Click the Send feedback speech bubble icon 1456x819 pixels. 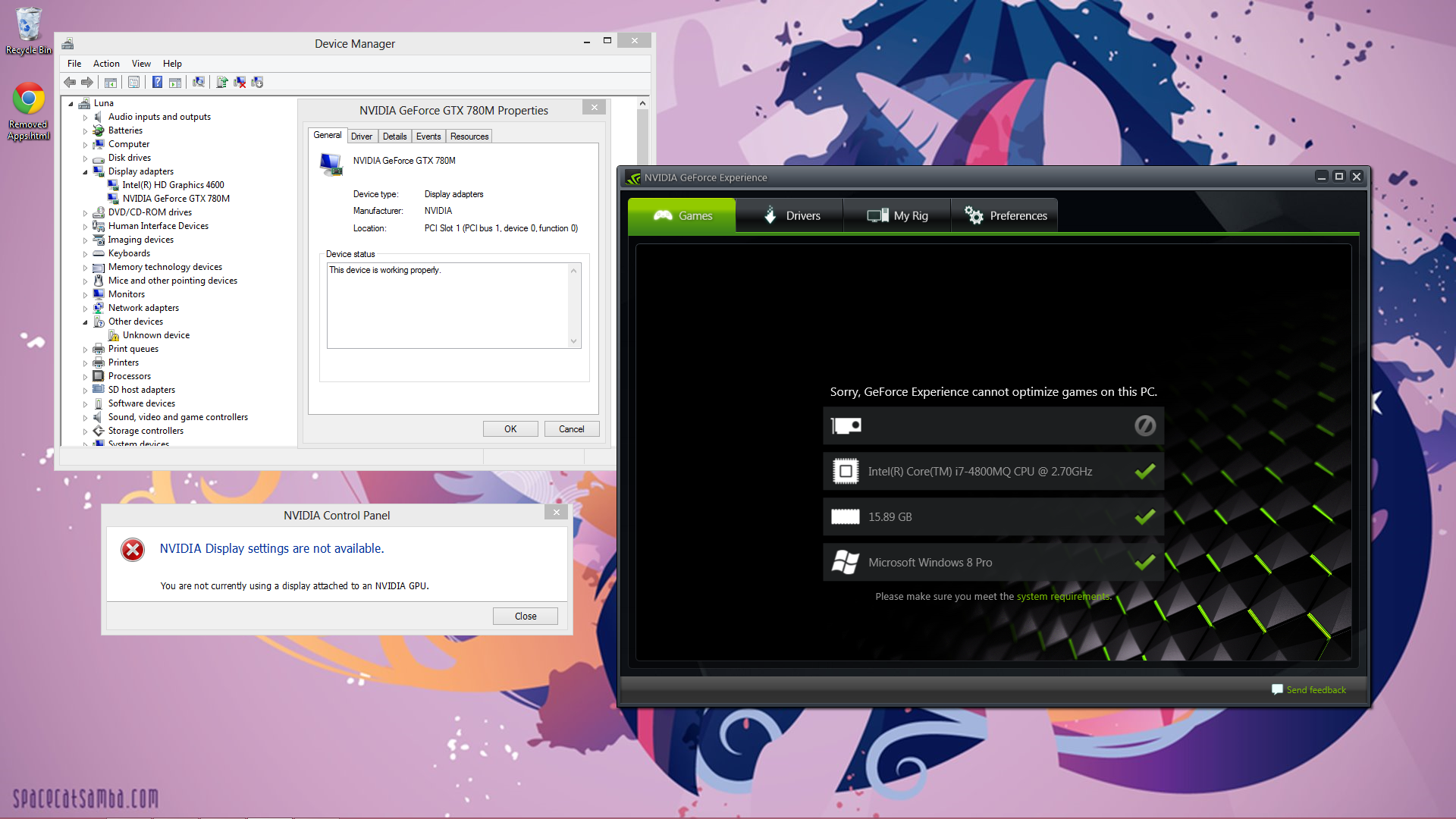[1277, 689]
